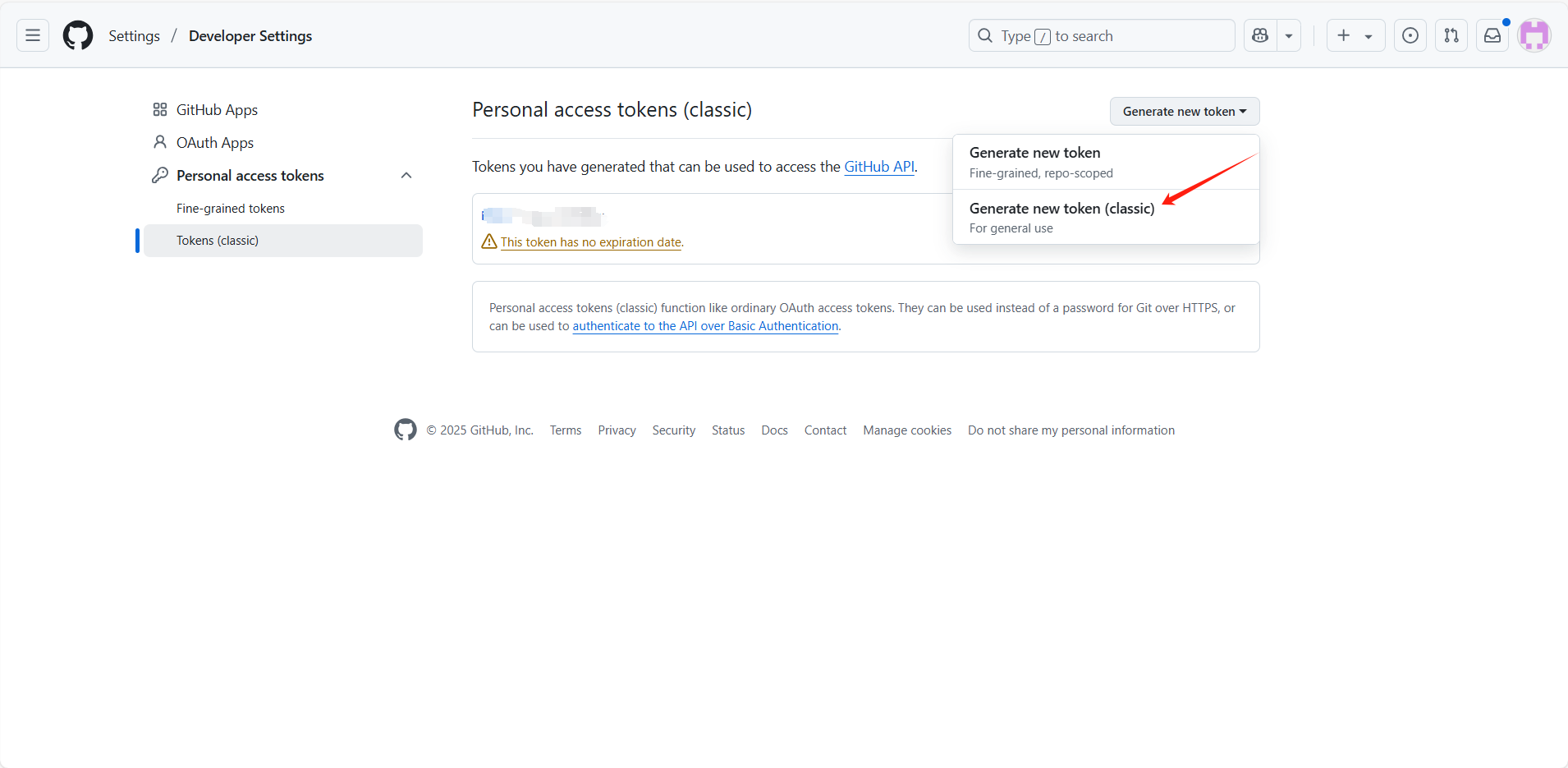This screenshot has height=768, width=1568.
Task: Click the Type to search field
Action: pyautogui.click(x=1100, y=35)
